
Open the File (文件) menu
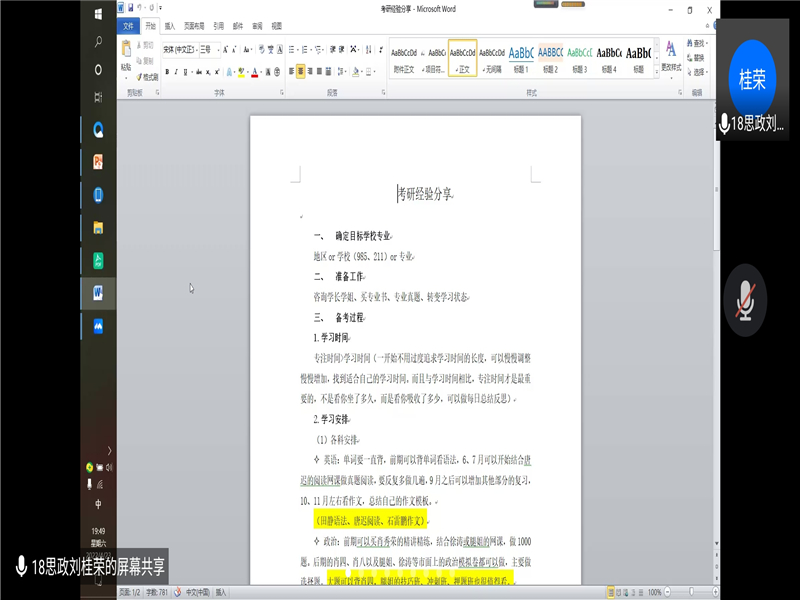(x=128, y=26)
